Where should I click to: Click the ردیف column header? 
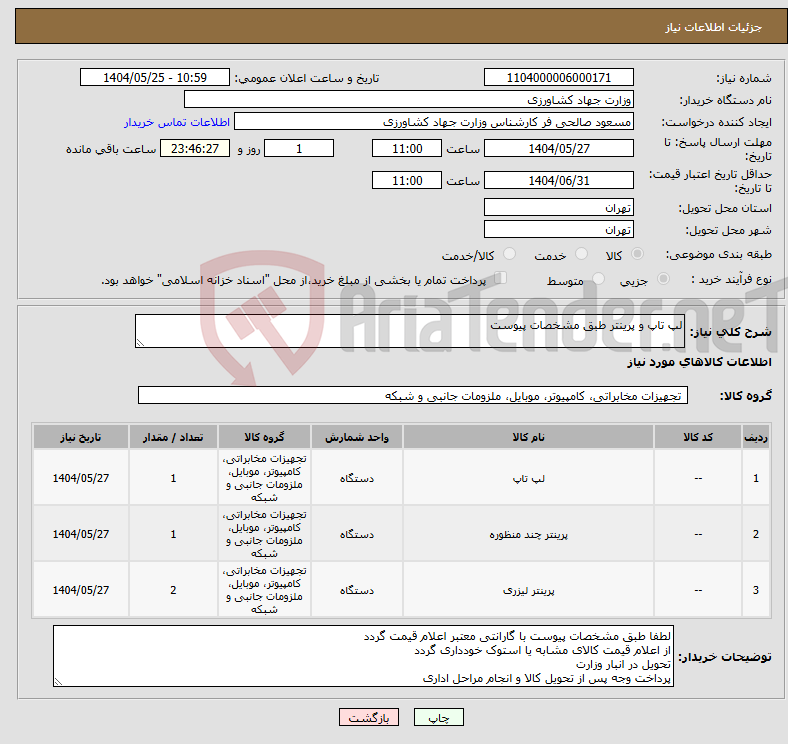click(756, 437)
